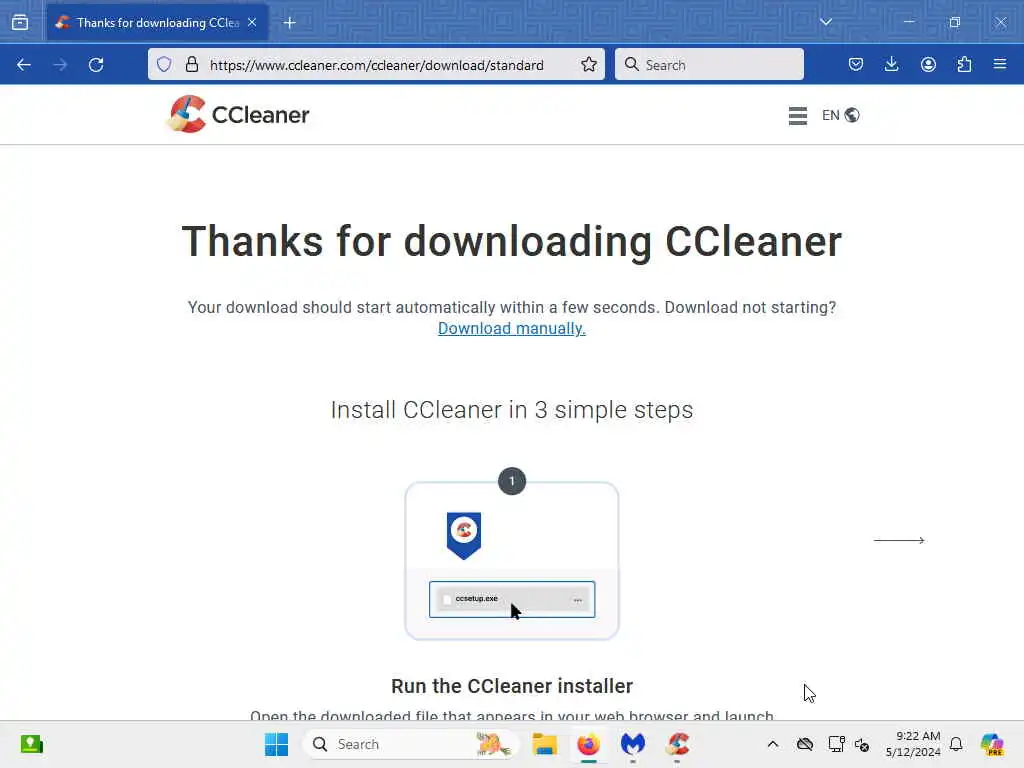Viewport: 1024px width, 768px height.
Task: Select the Thanks for downloading CCleaner tab
Action: click(x=157, y=23)
